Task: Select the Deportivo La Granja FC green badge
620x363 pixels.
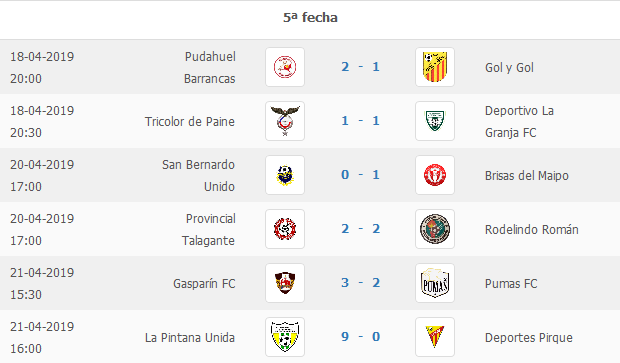Action: coord(435,121)
